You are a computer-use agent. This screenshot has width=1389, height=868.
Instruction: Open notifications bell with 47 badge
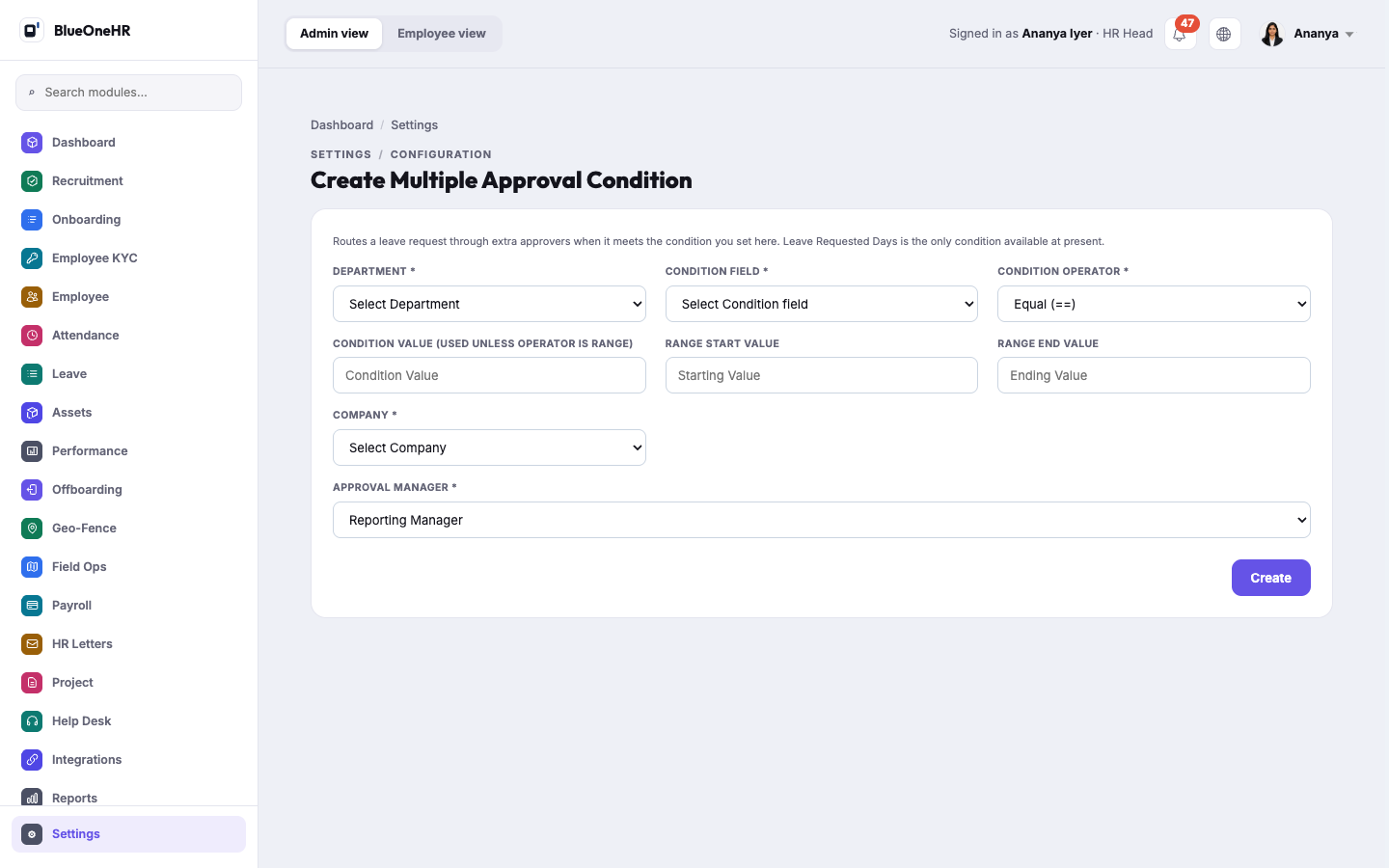tap(1180, 34)
